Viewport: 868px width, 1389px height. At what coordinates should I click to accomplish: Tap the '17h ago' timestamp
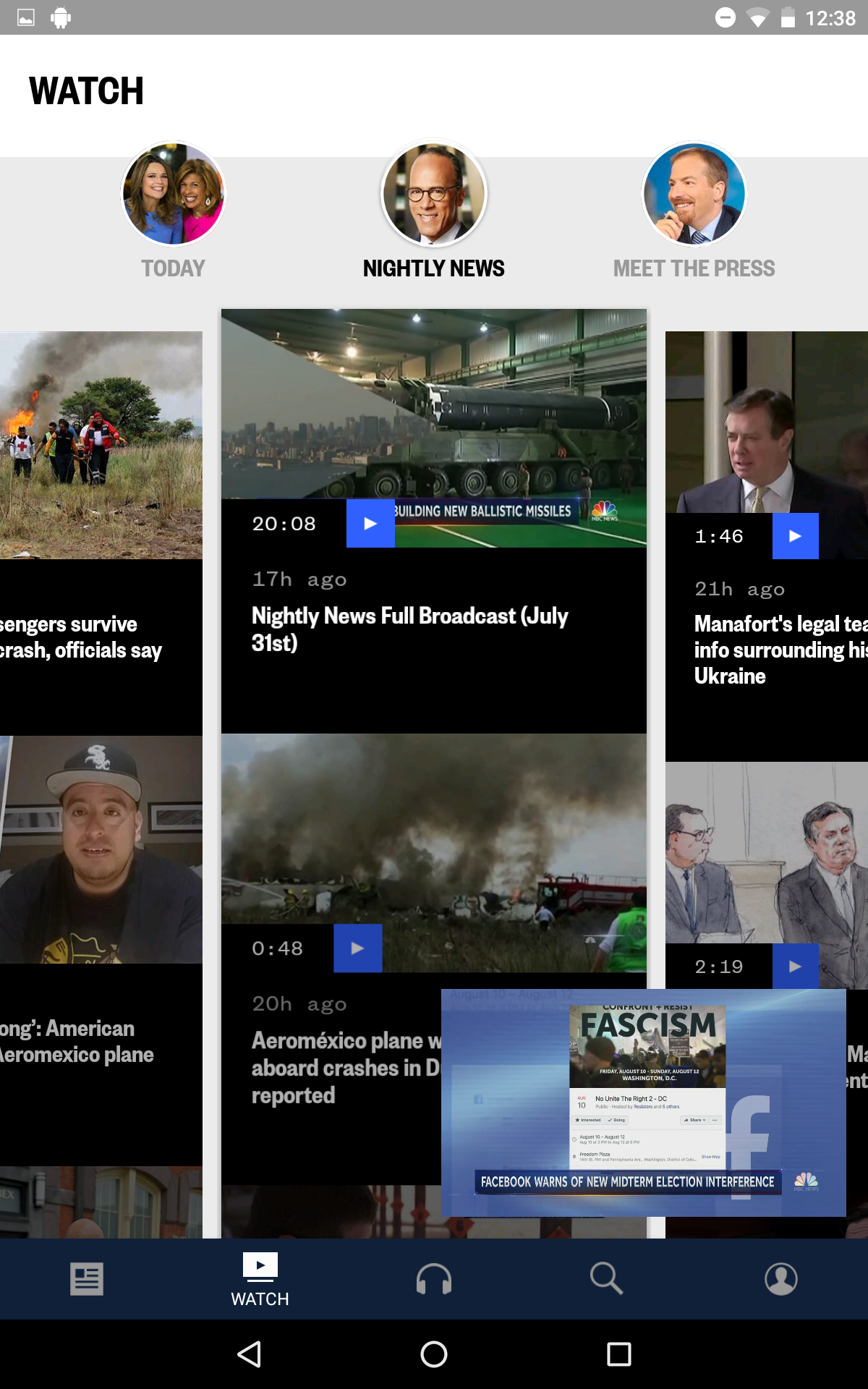coord(299,579)
